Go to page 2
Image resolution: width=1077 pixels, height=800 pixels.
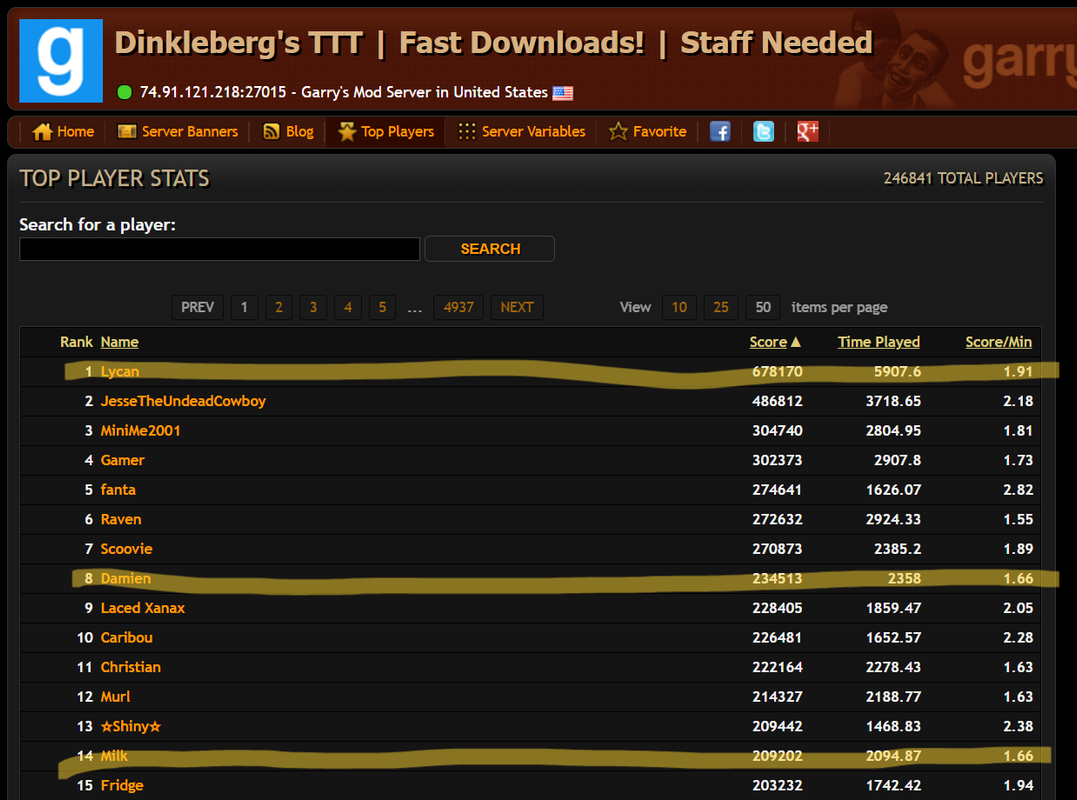point(278,307)
